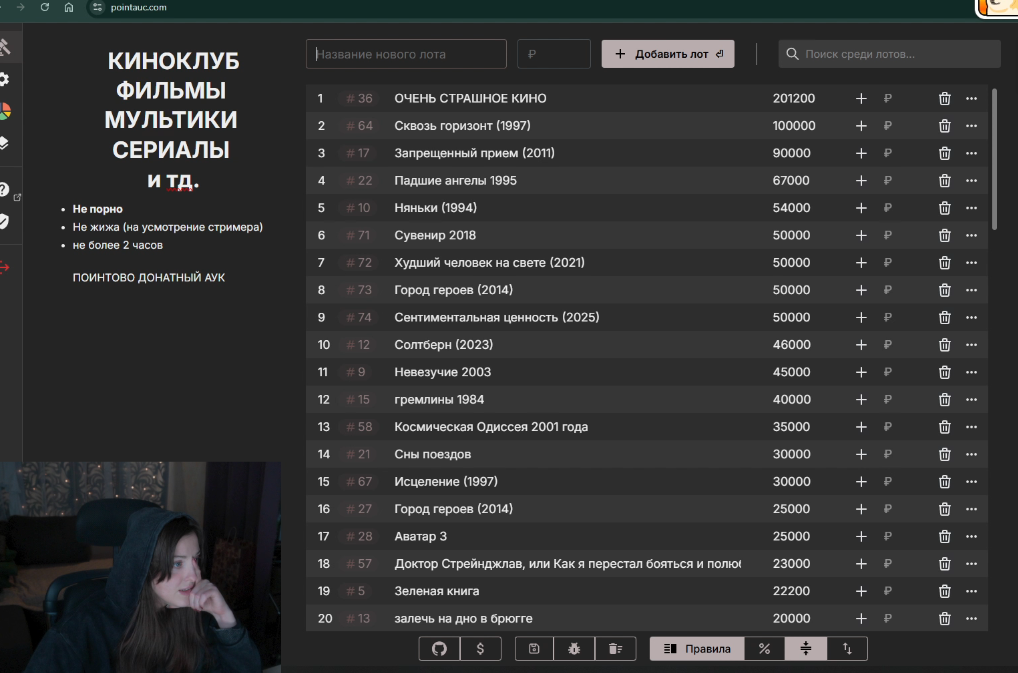Open the GitHub link button

pos(440,648)
